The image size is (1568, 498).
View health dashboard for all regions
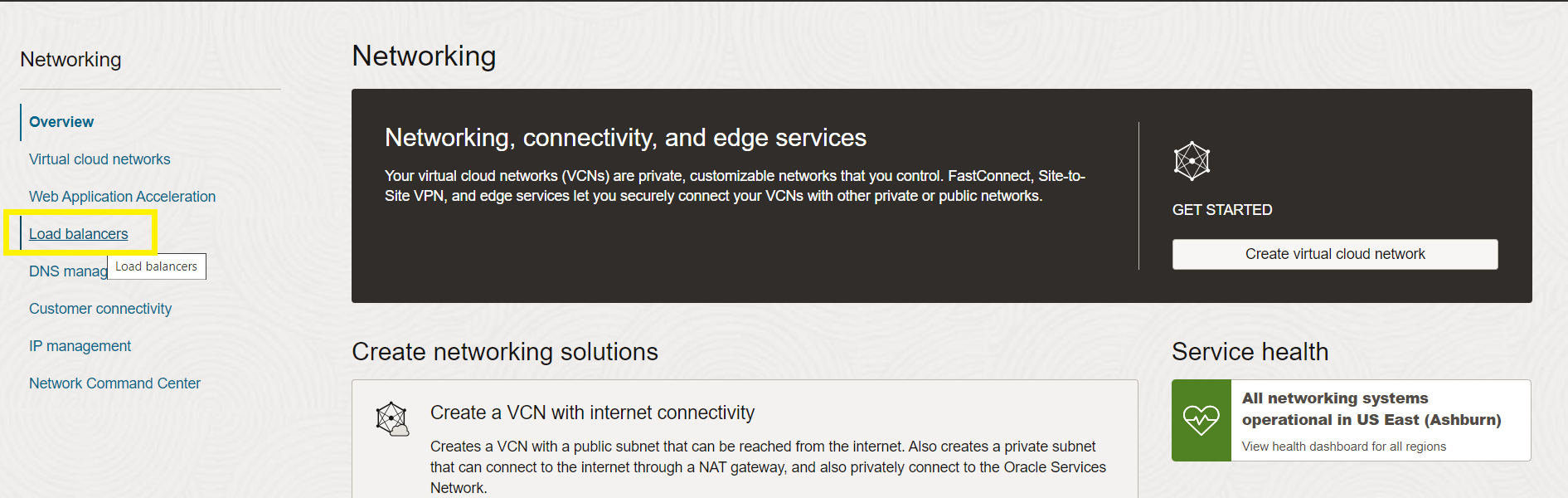point(1343,447)
